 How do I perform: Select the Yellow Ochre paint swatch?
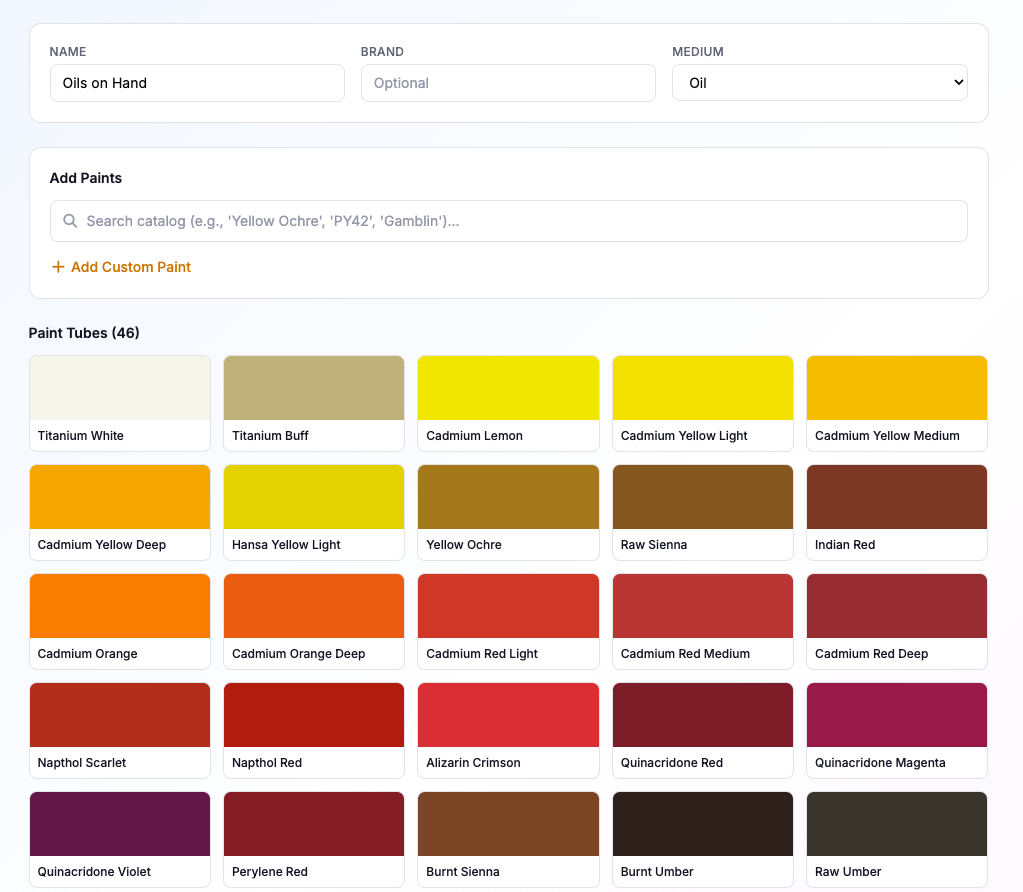pyautogui.click(x=508, y=497)
